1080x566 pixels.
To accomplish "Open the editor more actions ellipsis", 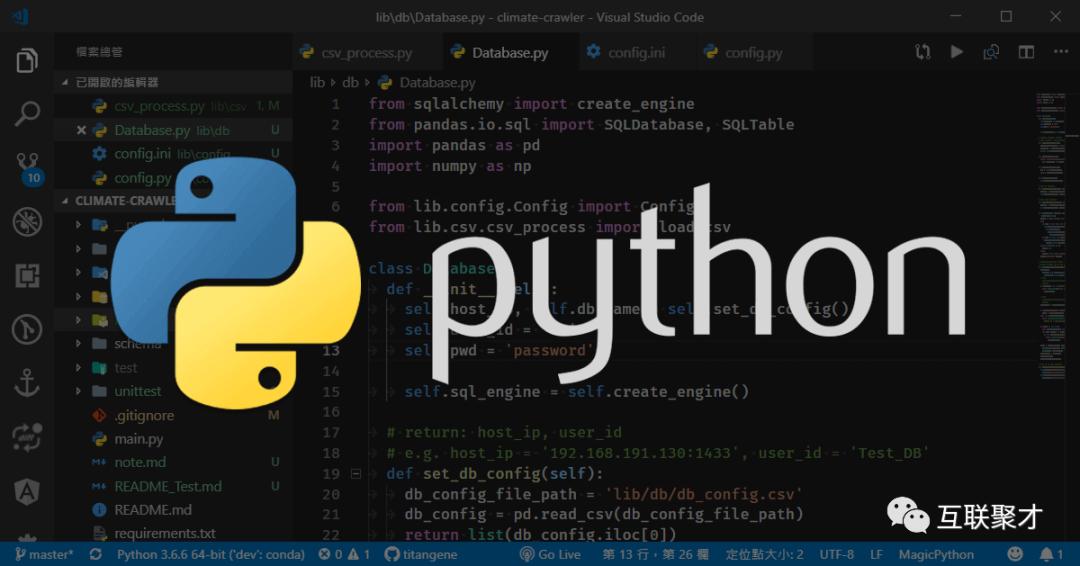I will pyautogui.click(x=1061, y=52).
